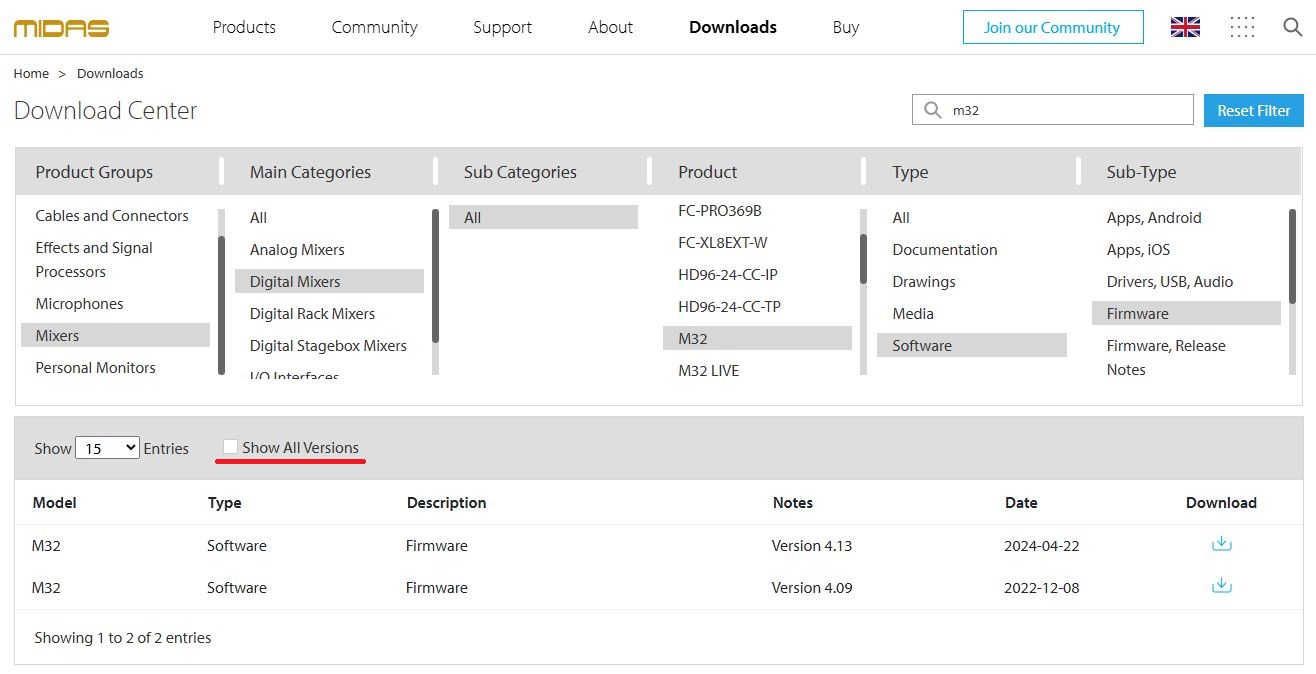Click date 2022-12-08 cell
1316x674 pixels.
coord(1041,588)
